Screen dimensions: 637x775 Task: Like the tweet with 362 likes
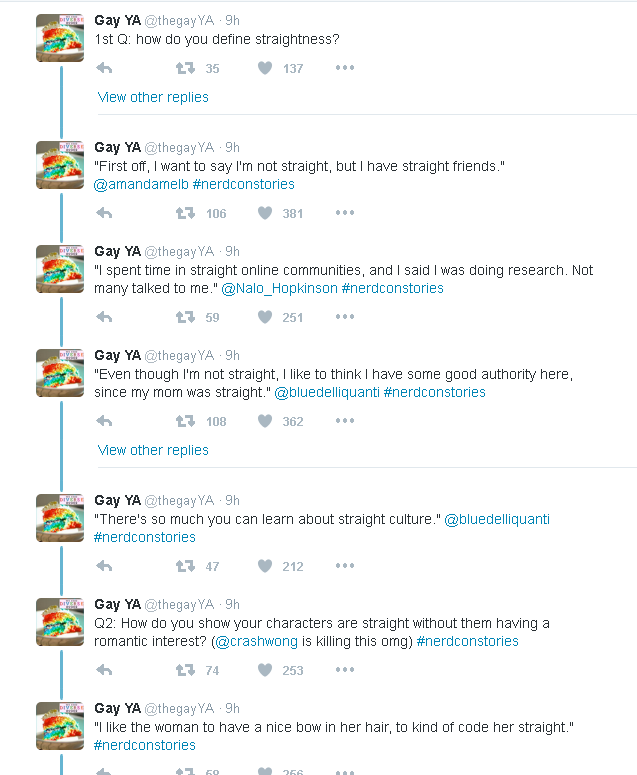pos(265,421)
